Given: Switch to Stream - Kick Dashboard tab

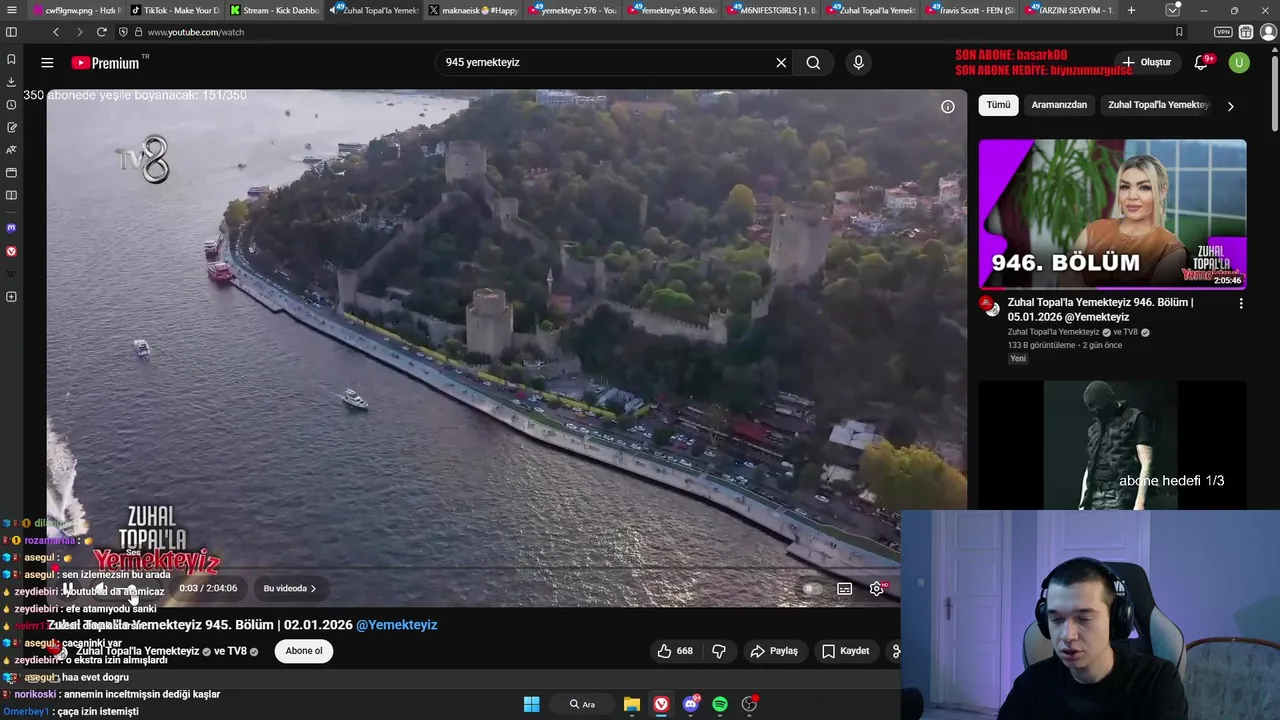Looking at the screenshot, I should tap(275, 10).
